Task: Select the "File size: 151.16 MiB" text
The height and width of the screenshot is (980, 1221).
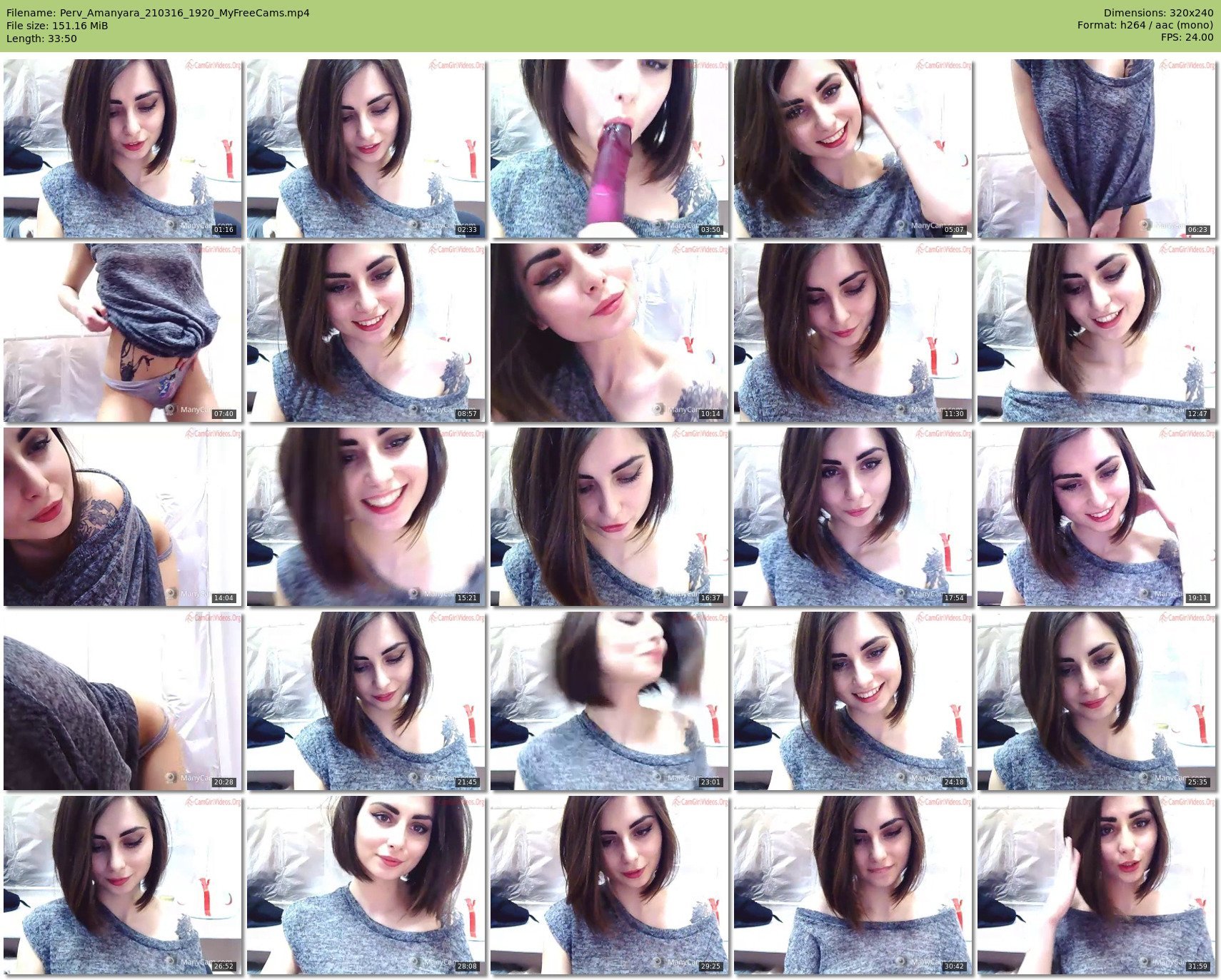Action: click(x=57, y=26)
